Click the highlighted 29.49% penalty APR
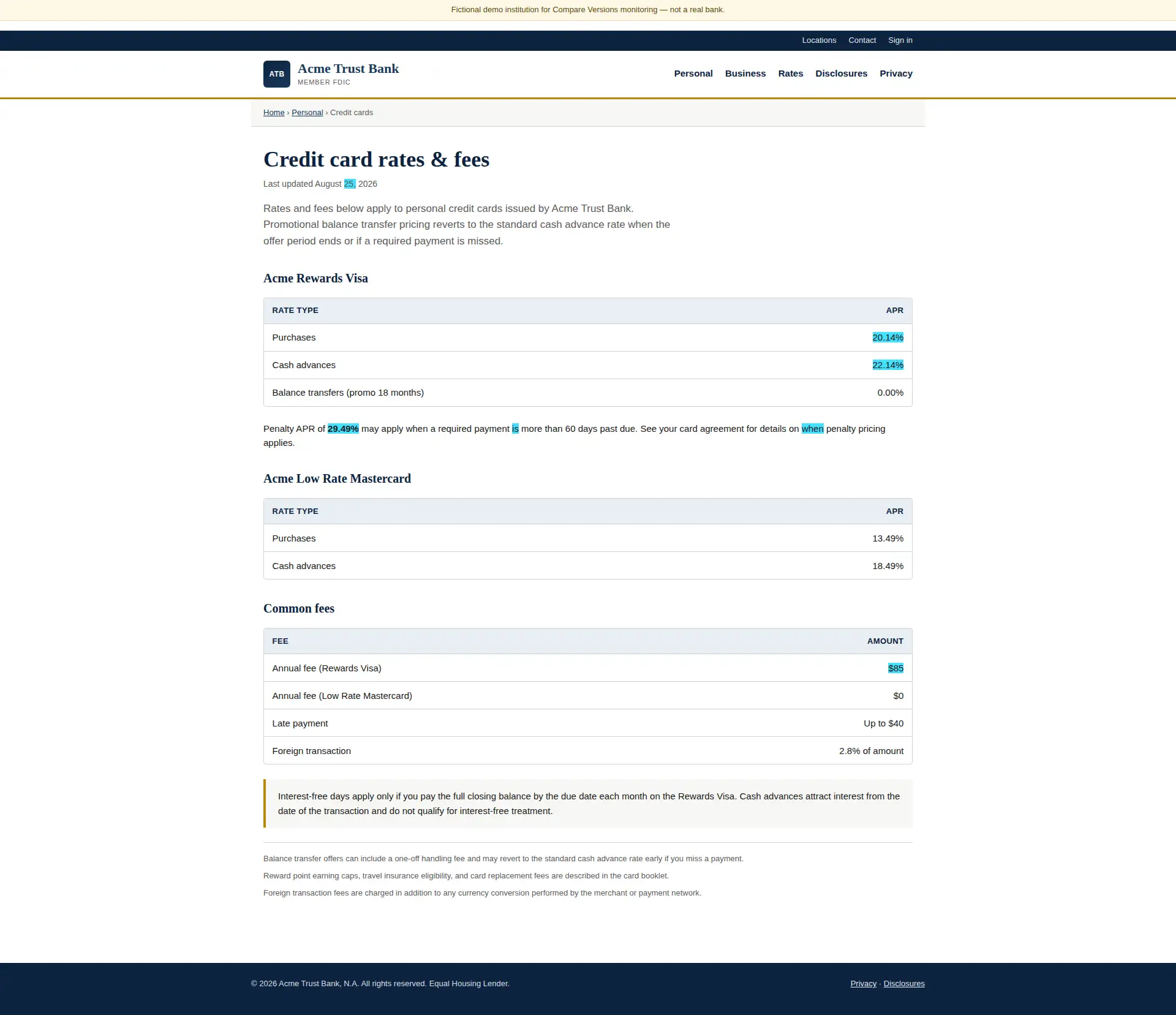The height and width of the screenshot is (1015, 1176). [343, 429]
